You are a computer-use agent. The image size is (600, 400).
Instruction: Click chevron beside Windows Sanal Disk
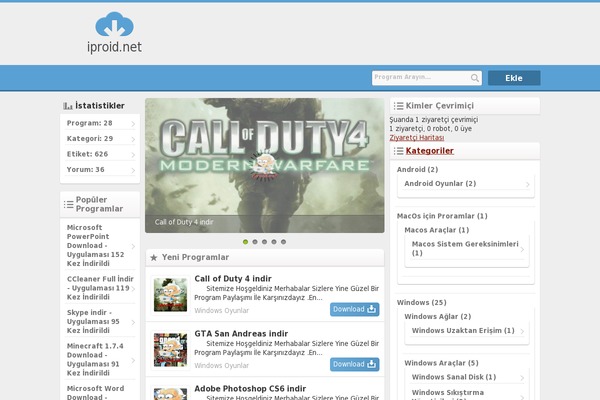(x=522, y=378)
